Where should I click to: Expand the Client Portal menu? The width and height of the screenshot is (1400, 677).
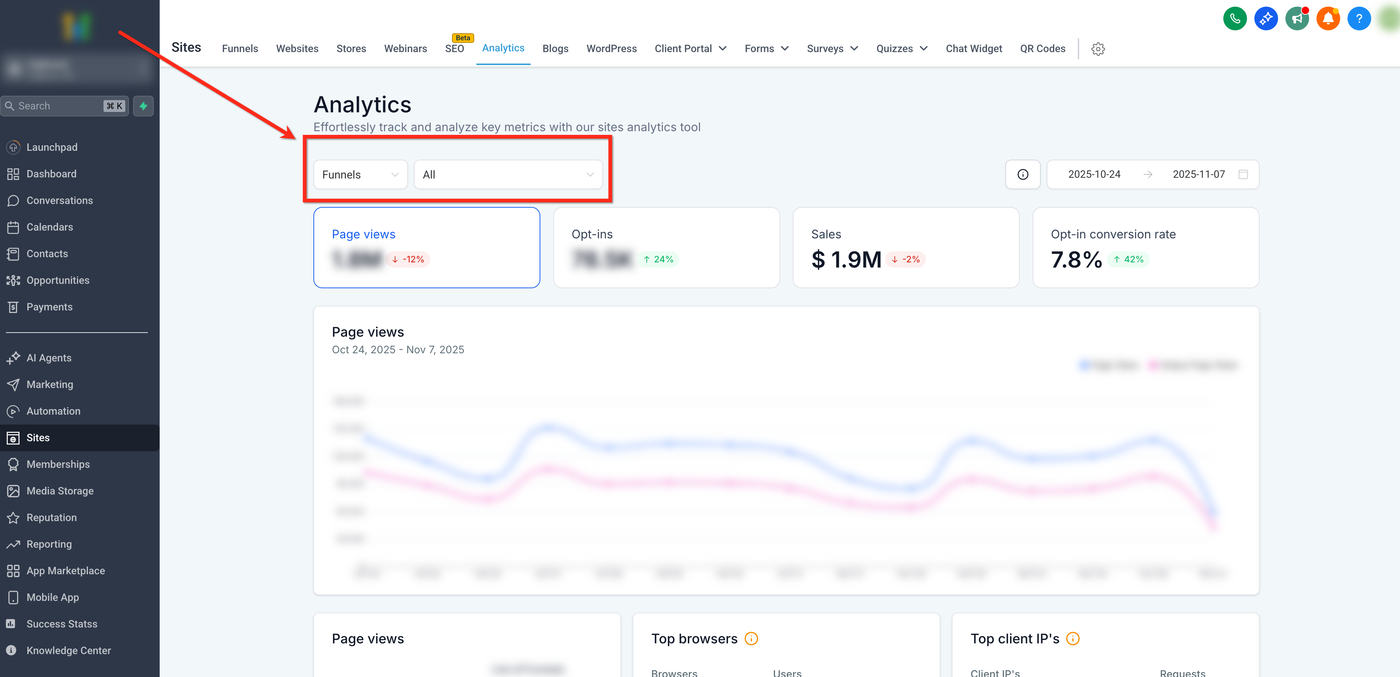tap(690, 49)
